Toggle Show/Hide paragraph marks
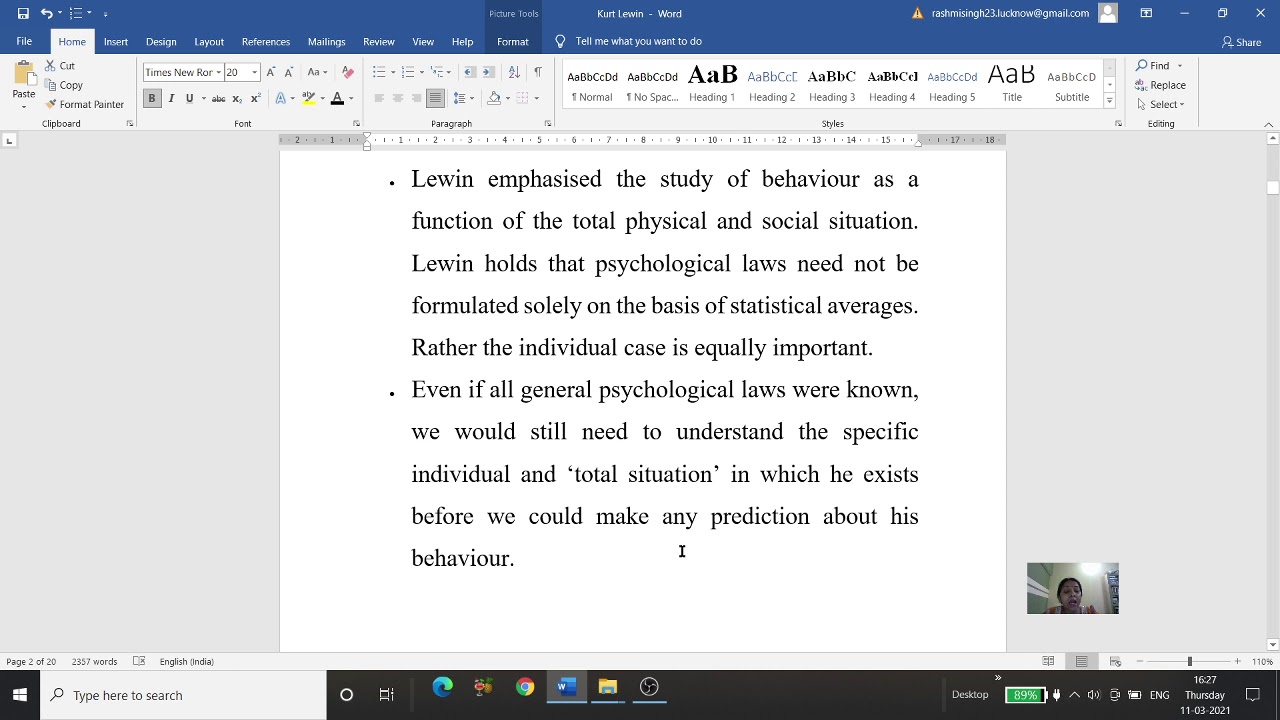The image size is (1280, 720). click(538, 72)
